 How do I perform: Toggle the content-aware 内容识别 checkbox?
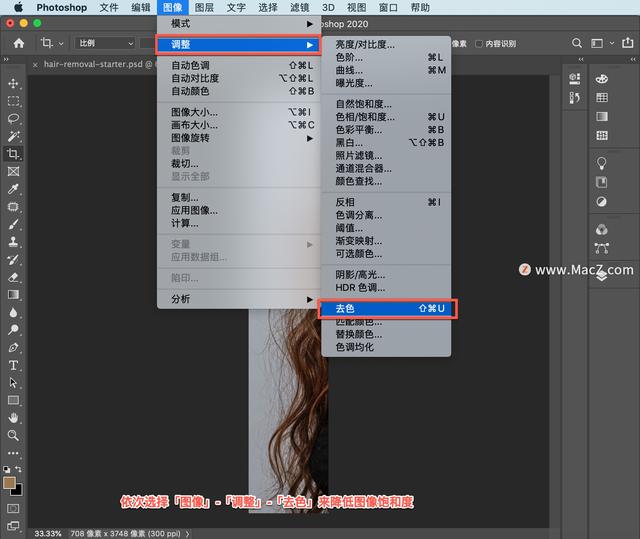tap(479, 44)
